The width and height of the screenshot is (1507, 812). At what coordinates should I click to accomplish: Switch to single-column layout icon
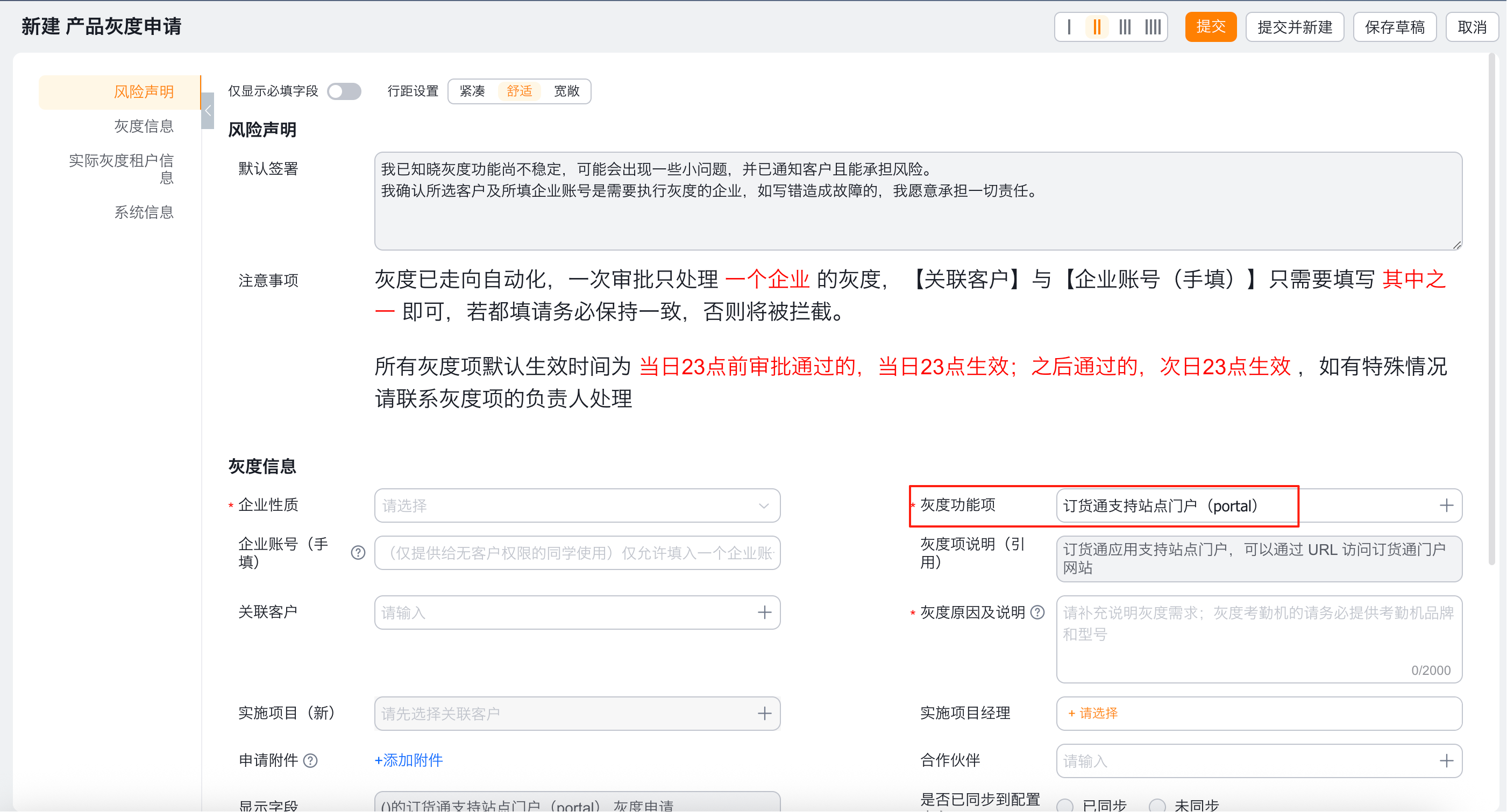coord(1069,27)
